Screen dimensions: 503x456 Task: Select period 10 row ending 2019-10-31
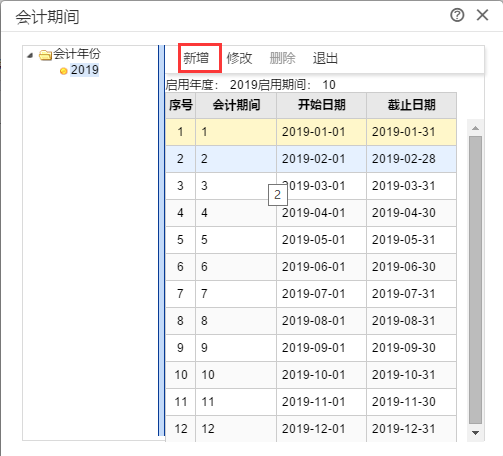(311, 375)
